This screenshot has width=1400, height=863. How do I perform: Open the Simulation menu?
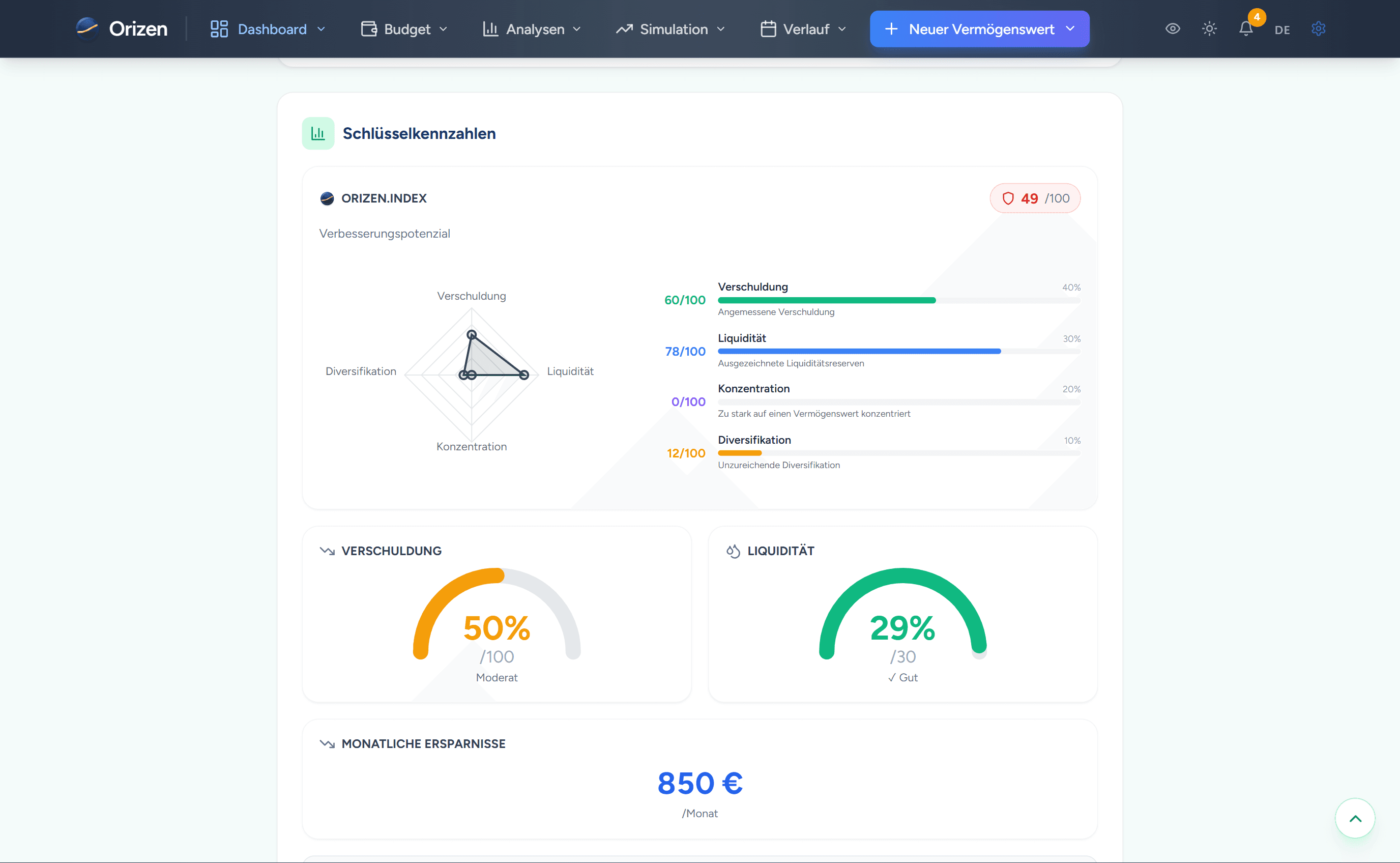[x=670, y=29]
